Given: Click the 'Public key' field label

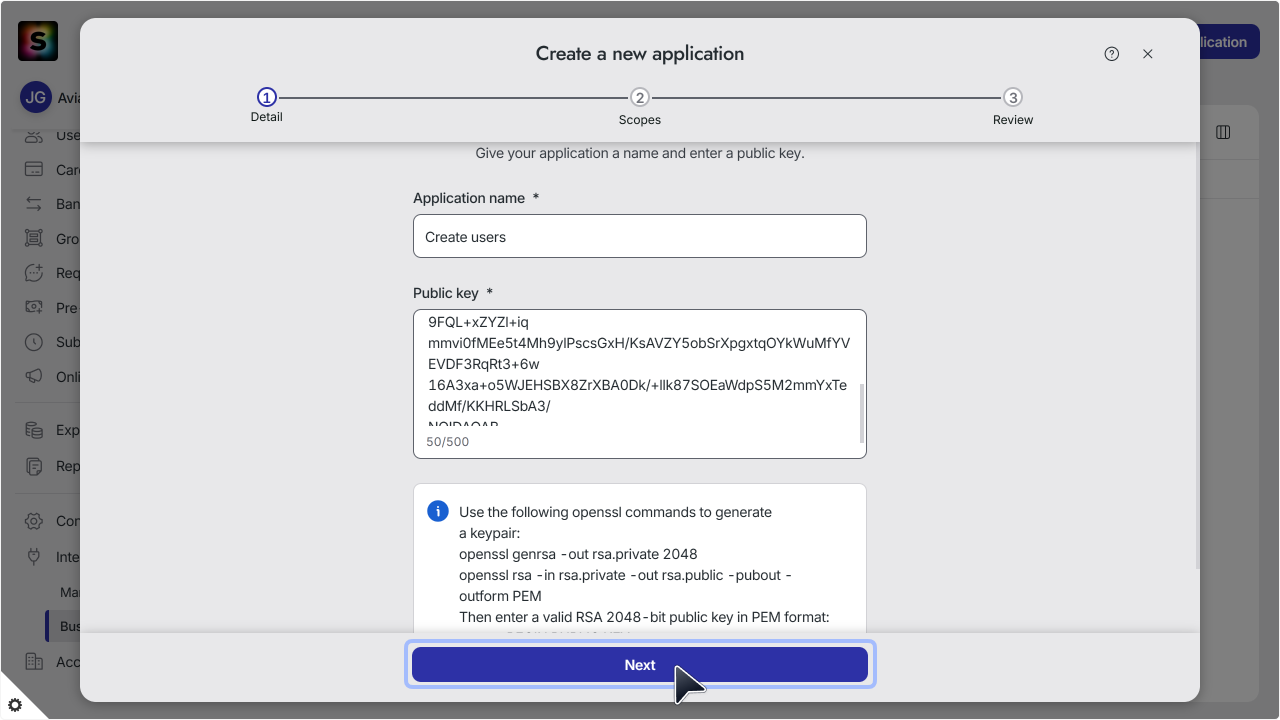Looking at the screenshot, I should point(446,293).
